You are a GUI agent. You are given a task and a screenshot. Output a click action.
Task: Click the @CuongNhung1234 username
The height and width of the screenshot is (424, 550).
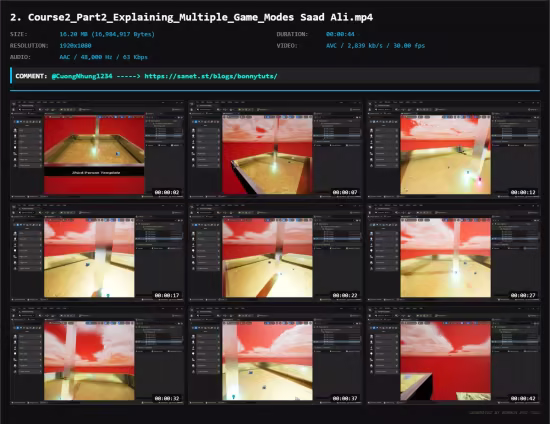[82, 76]
